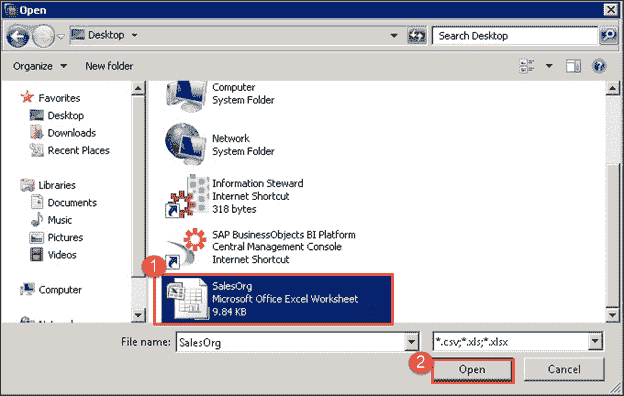Open the address bar history dropdown
The image size is (624, 396).
(x=394, y=35)
